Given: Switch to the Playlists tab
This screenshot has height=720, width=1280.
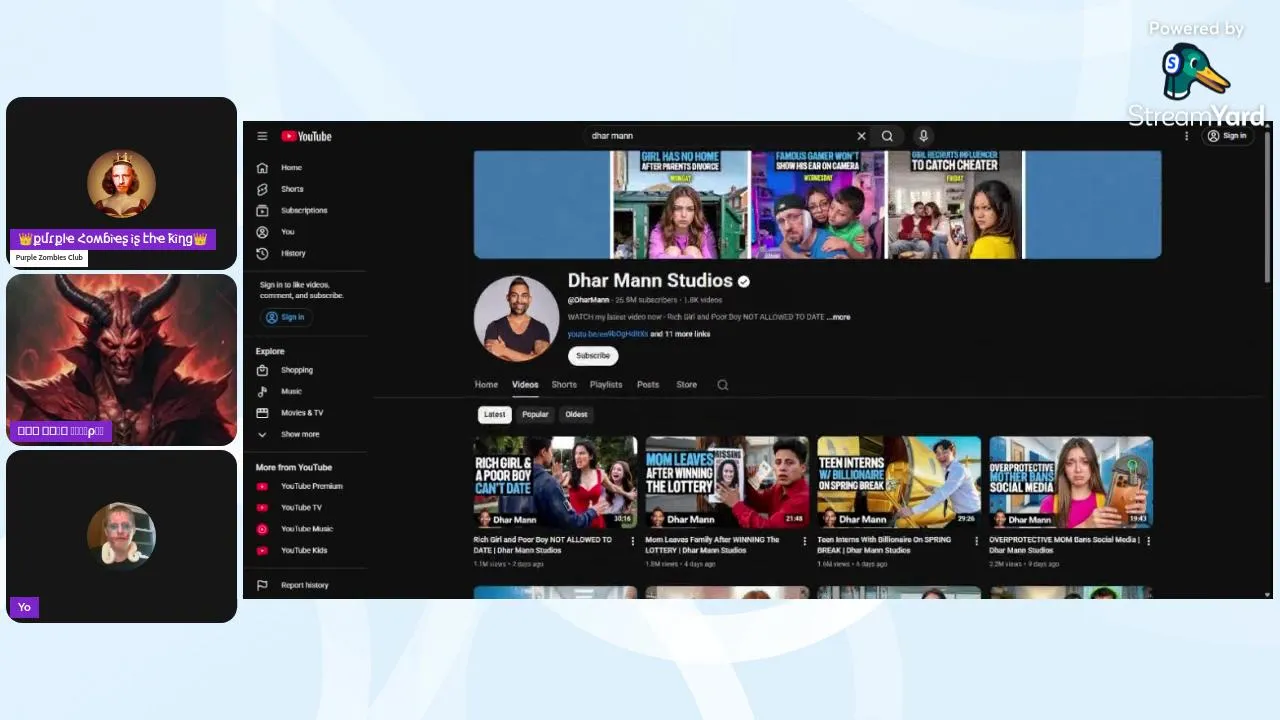Looking at the screenshot, I should click(606, 385).
